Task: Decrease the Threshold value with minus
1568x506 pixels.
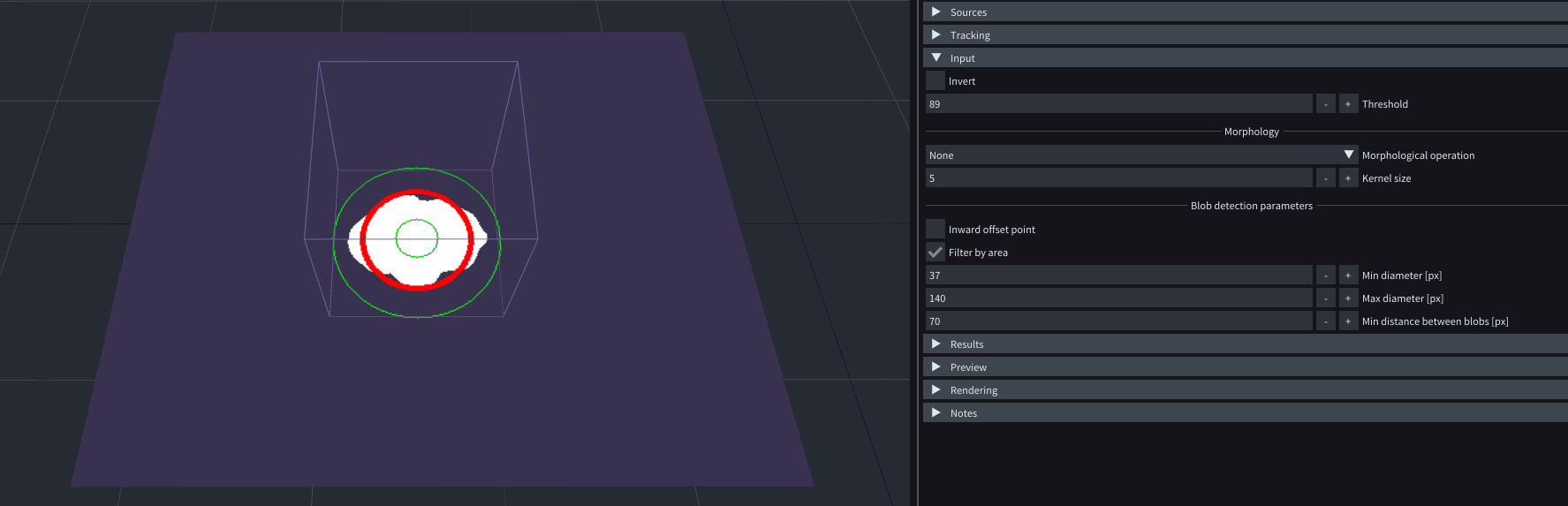Action: 1326,103
